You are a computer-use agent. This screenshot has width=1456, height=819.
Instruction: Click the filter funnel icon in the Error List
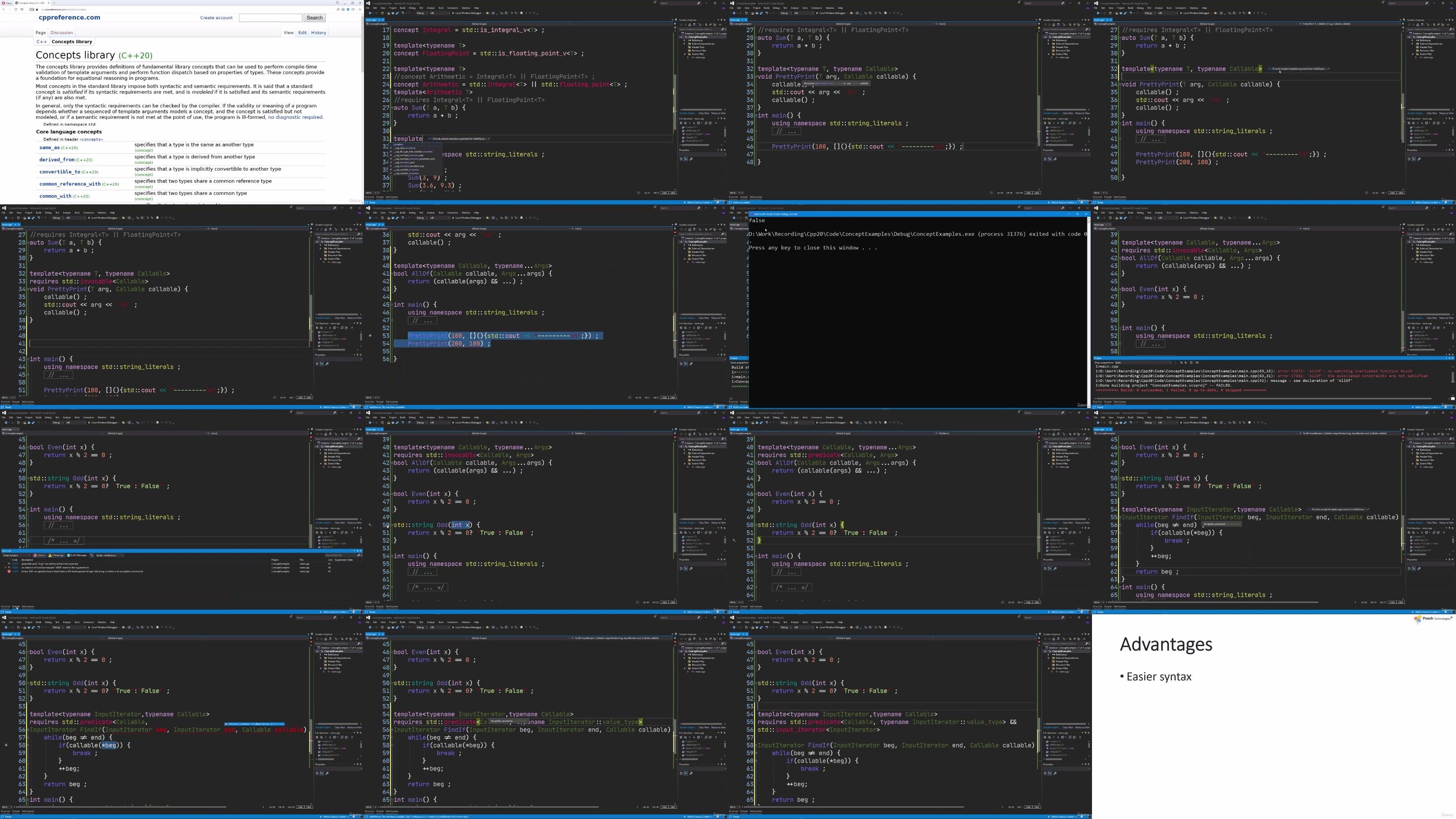(91, 556)
